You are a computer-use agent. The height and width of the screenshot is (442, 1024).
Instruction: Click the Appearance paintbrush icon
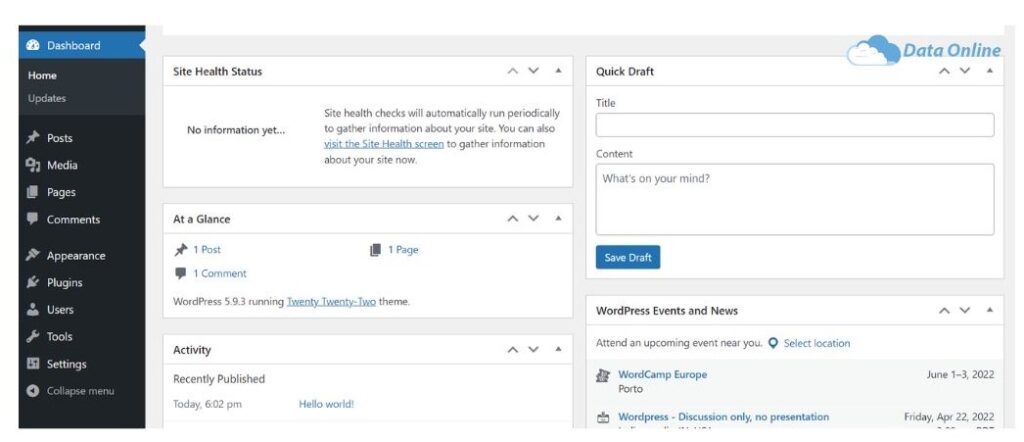[33, 255]
